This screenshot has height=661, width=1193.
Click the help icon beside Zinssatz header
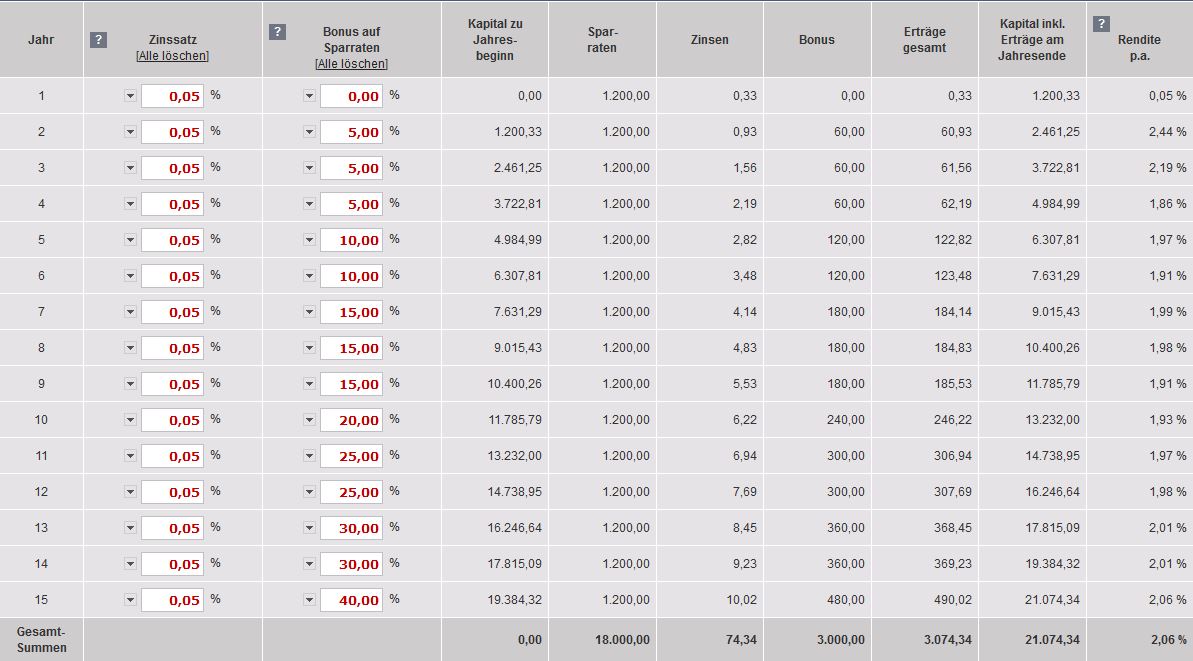[x=98, y=40]
